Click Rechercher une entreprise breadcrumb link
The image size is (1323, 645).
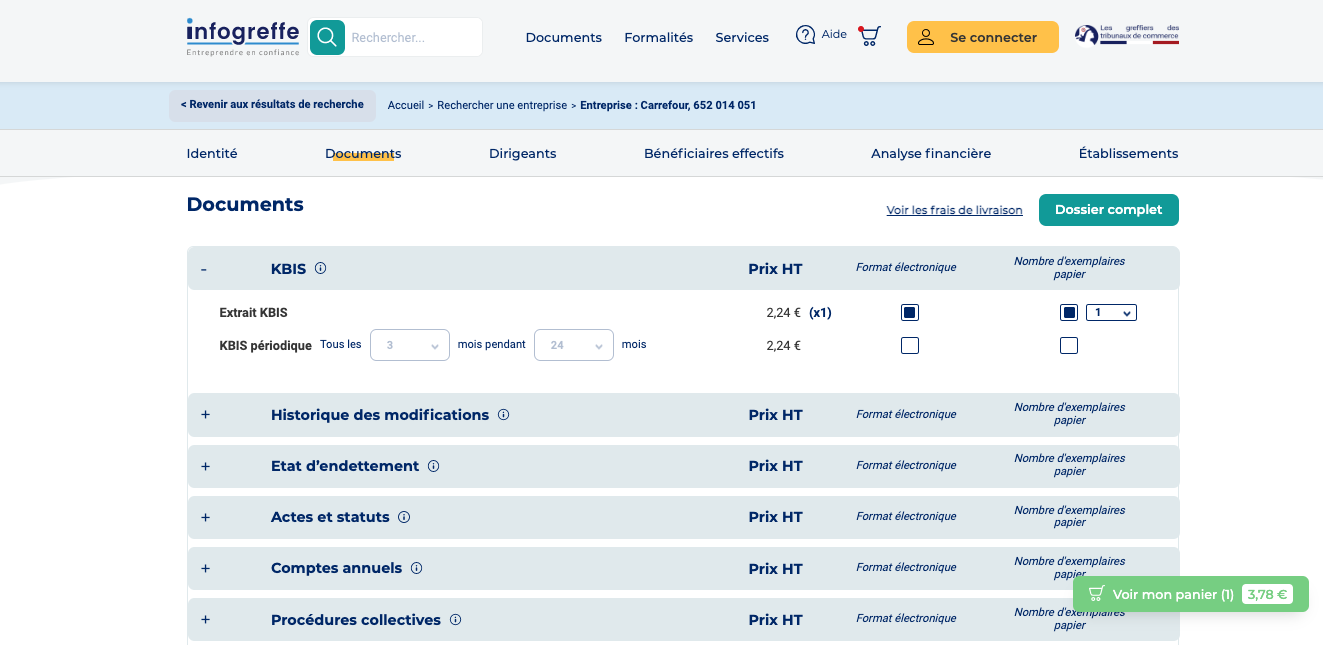(x=502, y=105)
